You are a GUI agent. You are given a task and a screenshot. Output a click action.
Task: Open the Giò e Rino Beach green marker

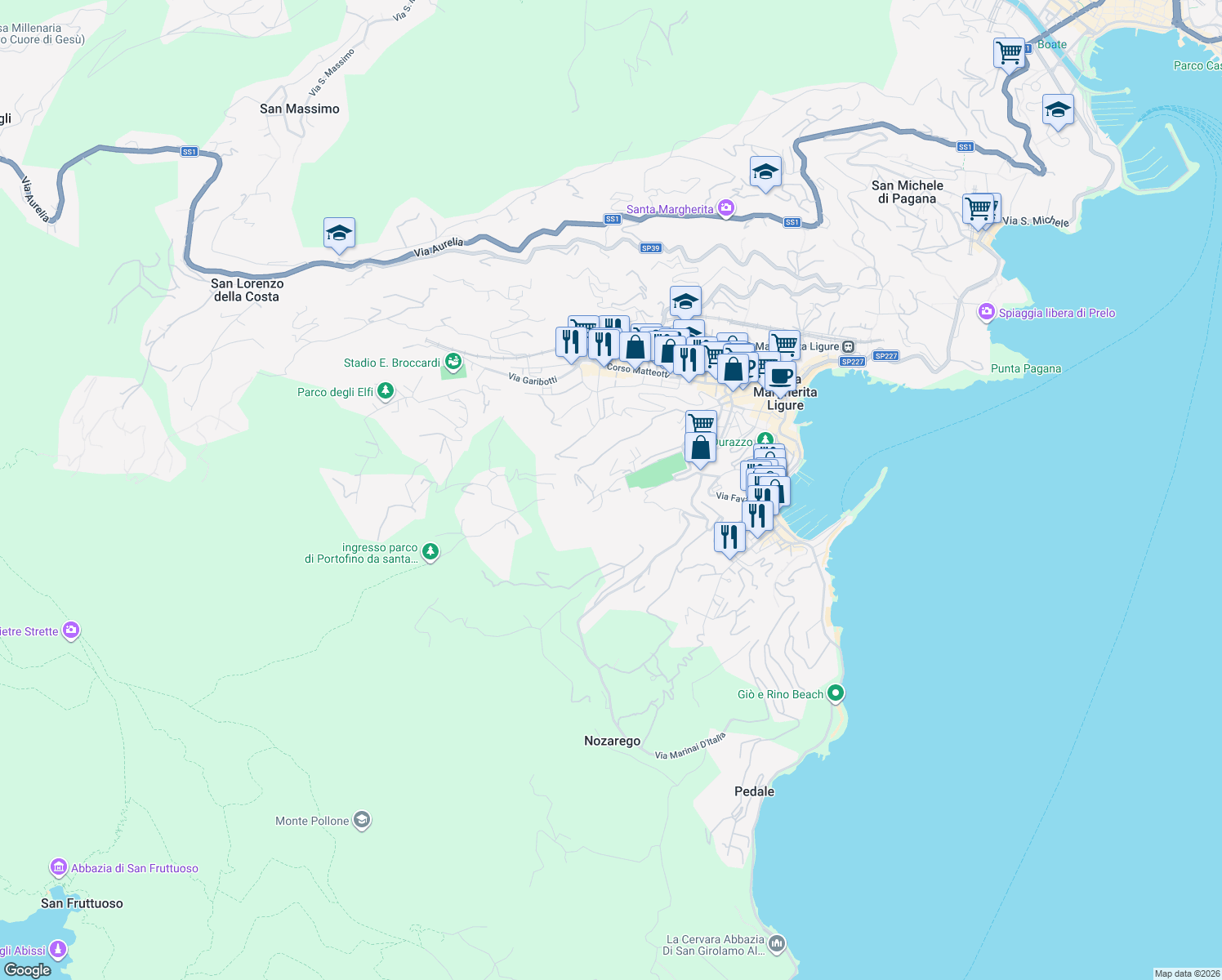coord(835,692)
